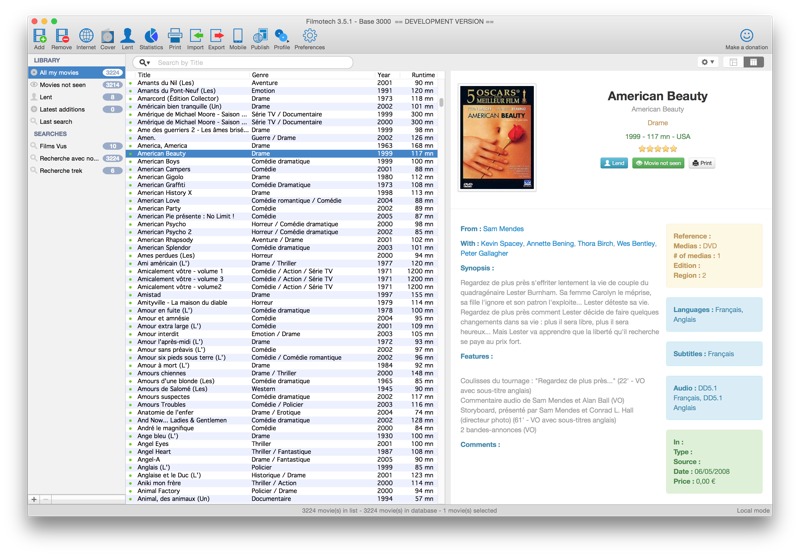Select the Amours chiennes row
The width and height of the screenshot is (800, 556).
(x=282, y=373)
